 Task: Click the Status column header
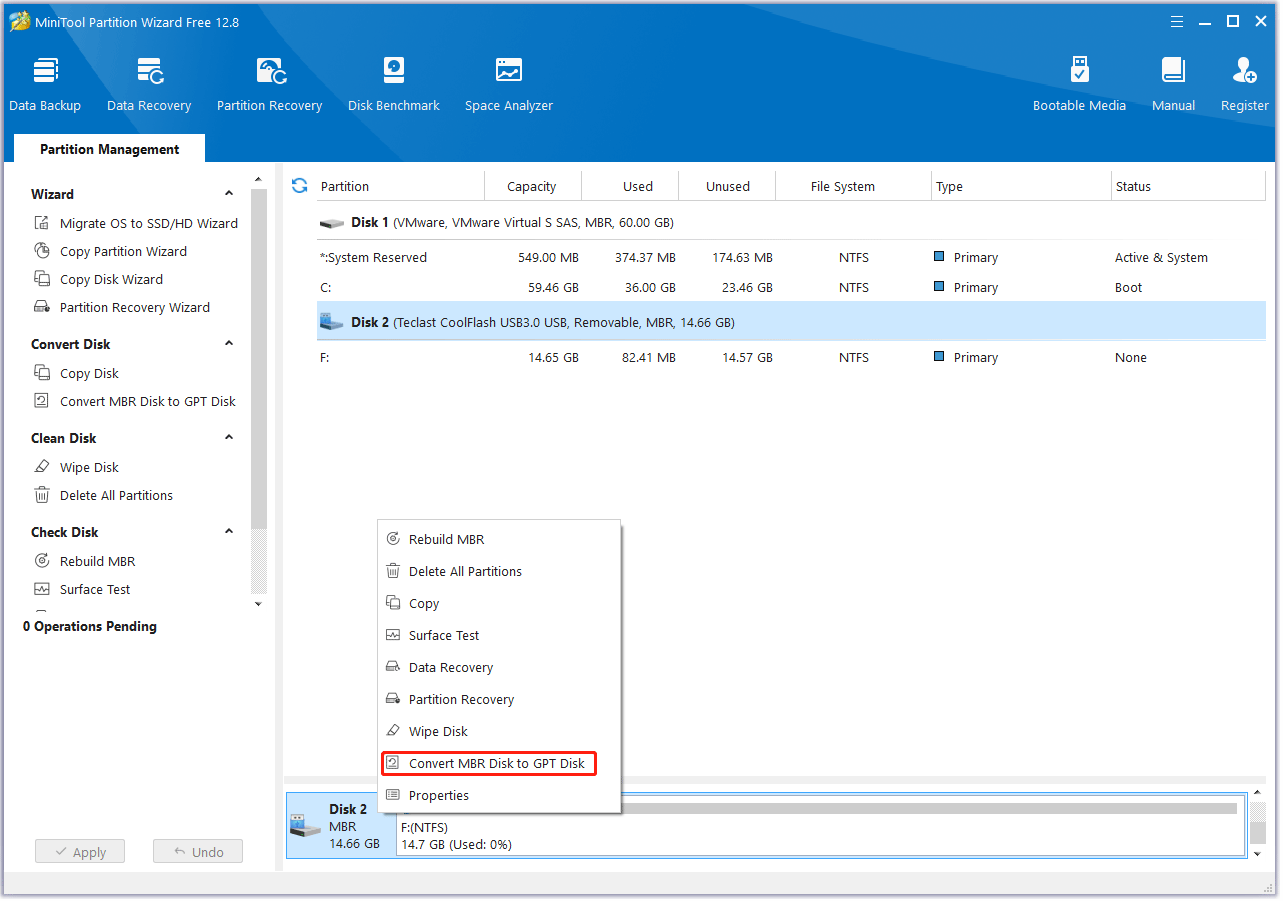[1188, 186]
